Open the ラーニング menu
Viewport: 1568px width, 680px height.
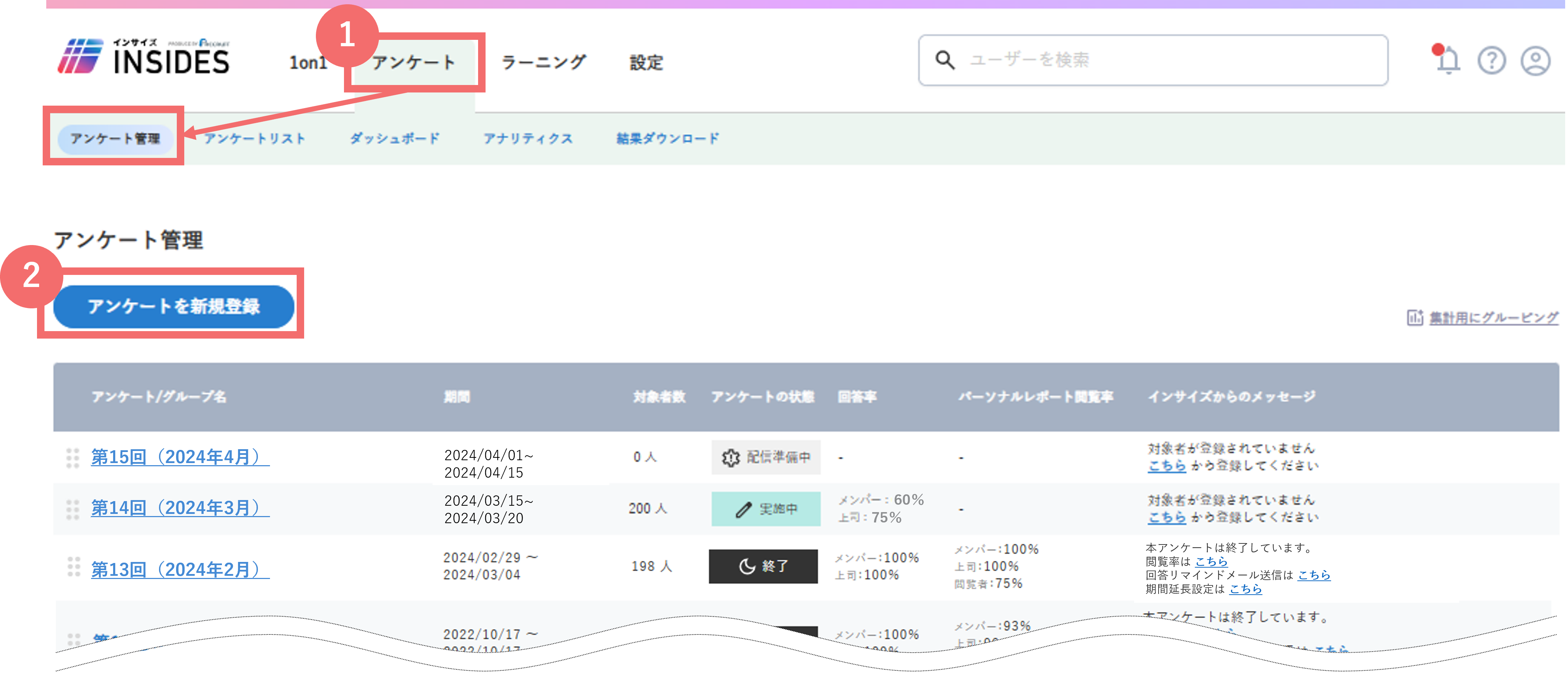coord(544,62)
